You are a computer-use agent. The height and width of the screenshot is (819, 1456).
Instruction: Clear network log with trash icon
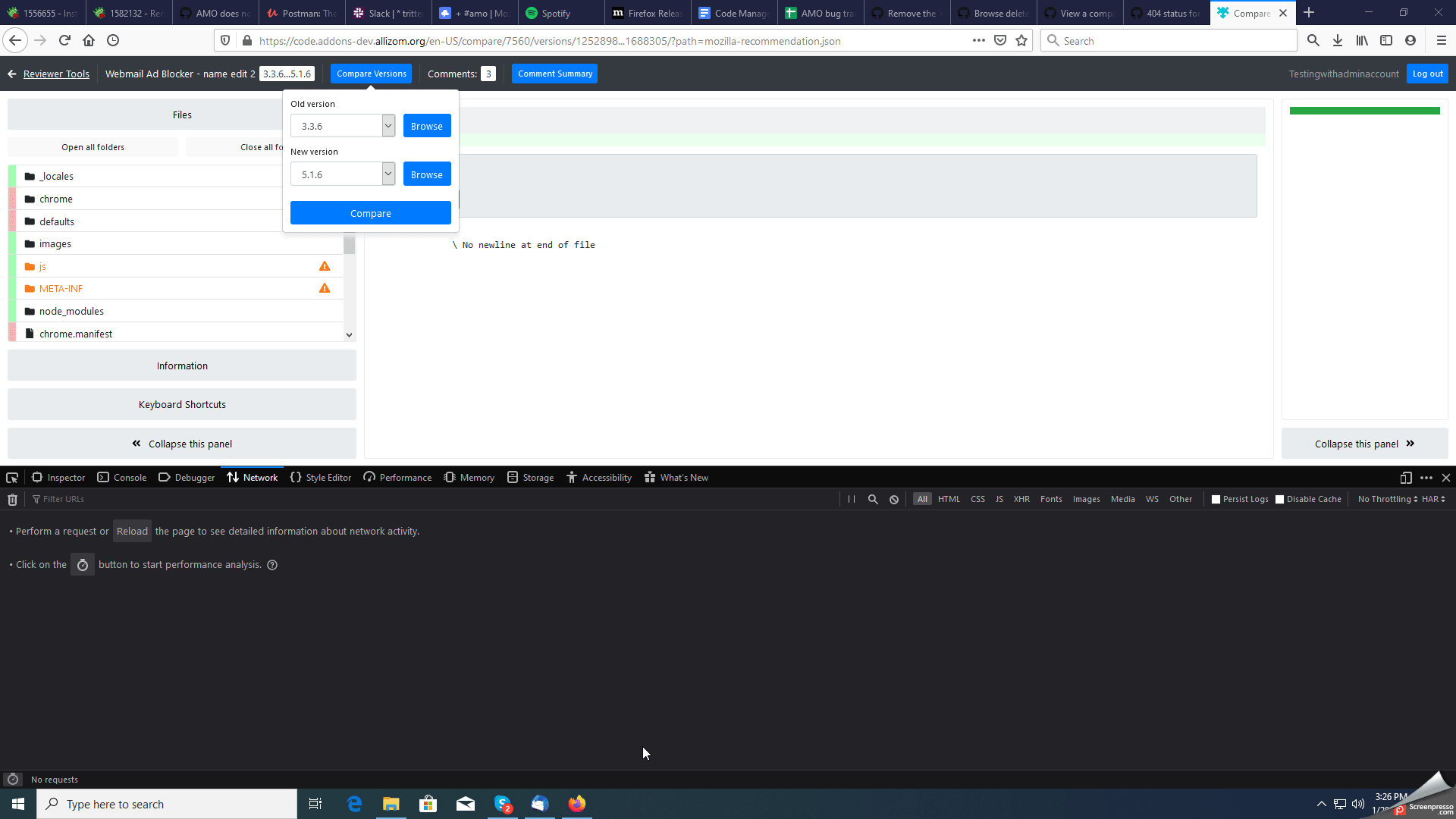(x=12, y=500)
